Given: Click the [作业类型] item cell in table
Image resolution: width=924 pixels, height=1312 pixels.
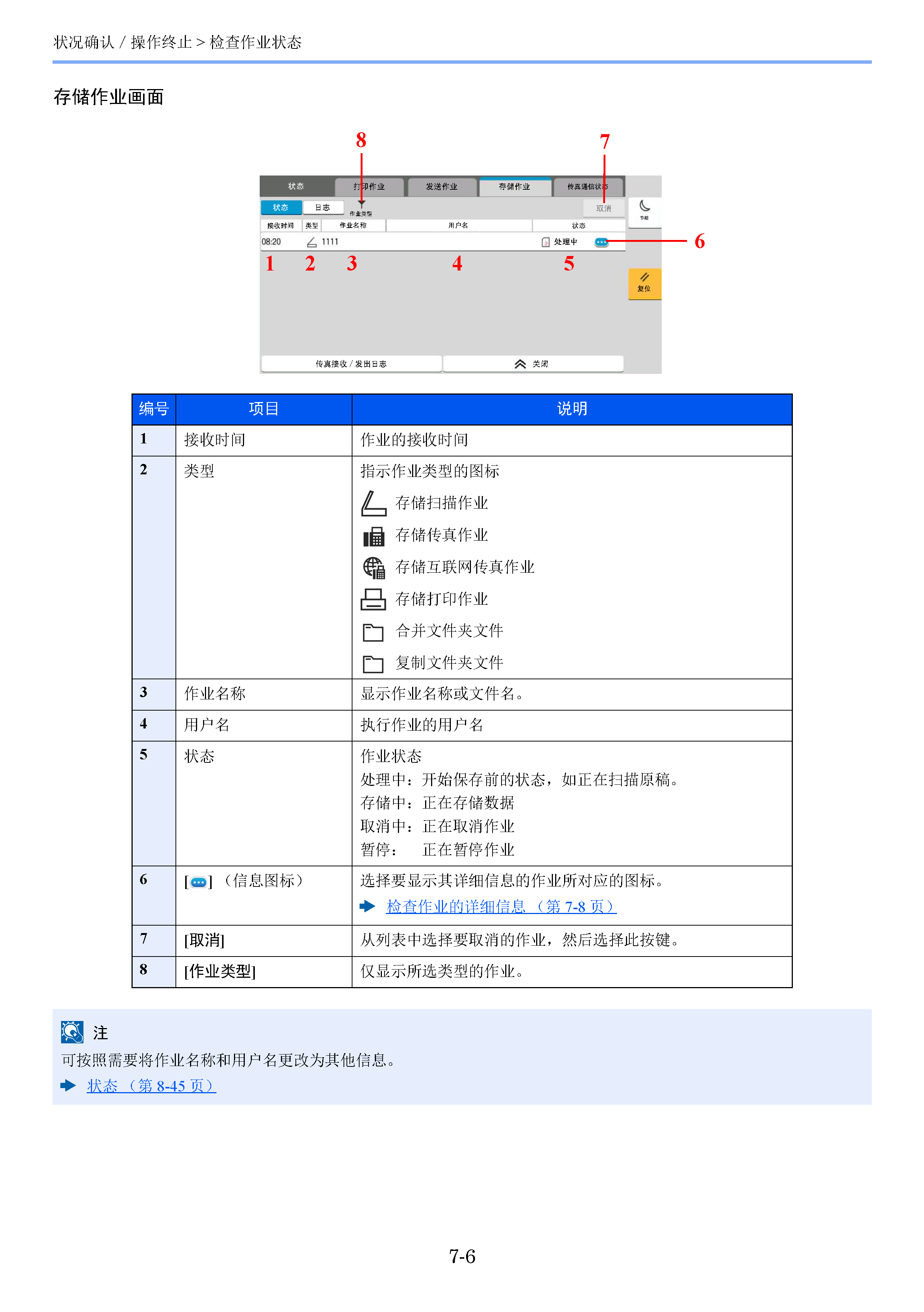Looking at the screenshot, I should 263,972.
